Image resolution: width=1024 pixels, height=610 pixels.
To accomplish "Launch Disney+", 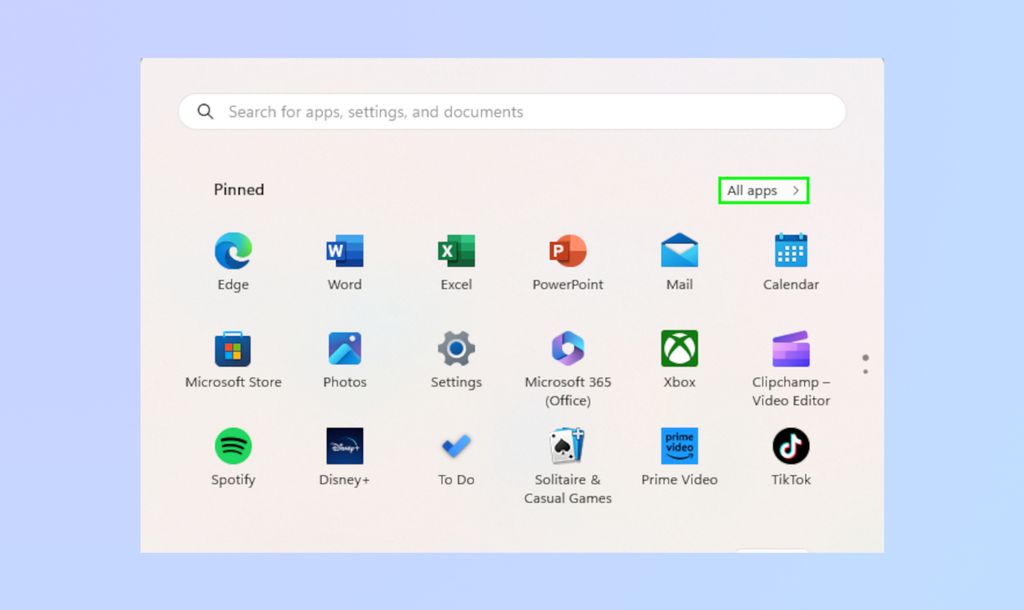I will 344,447.
